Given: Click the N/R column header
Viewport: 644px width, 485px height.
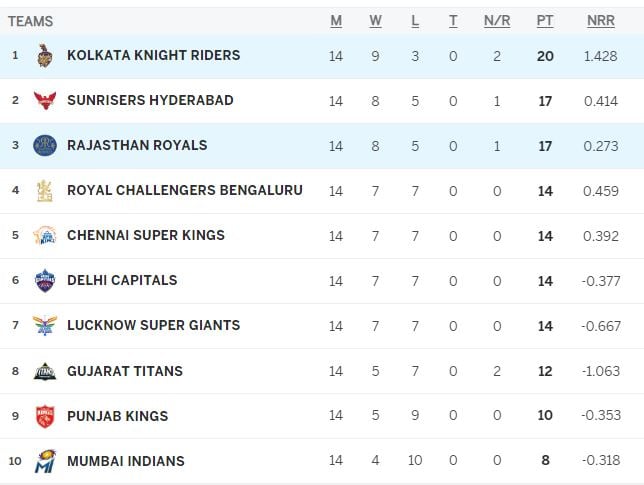Looking at the screenshot, I should pyautogui.click(x=497, y=21).
